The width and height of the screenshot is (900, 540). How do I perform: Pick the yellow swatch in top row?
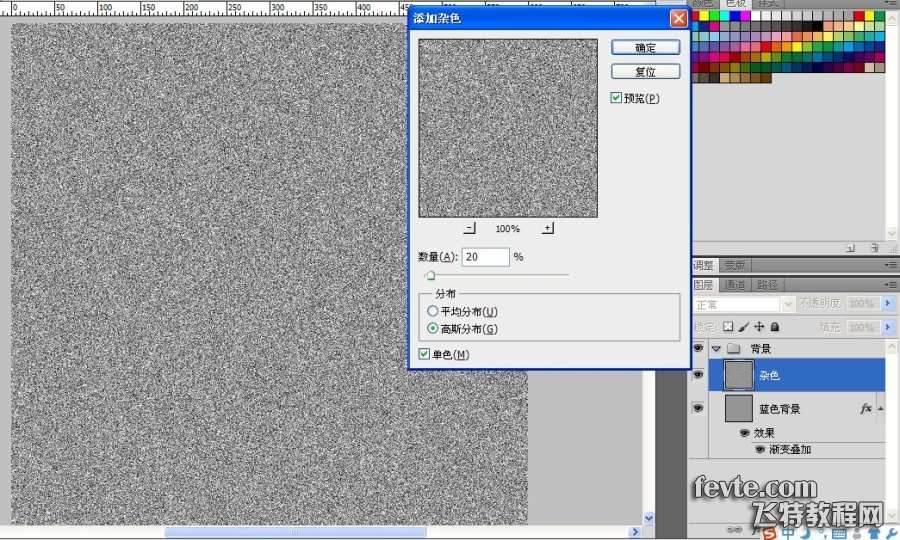pyautogui.click(x=704, y=16)
